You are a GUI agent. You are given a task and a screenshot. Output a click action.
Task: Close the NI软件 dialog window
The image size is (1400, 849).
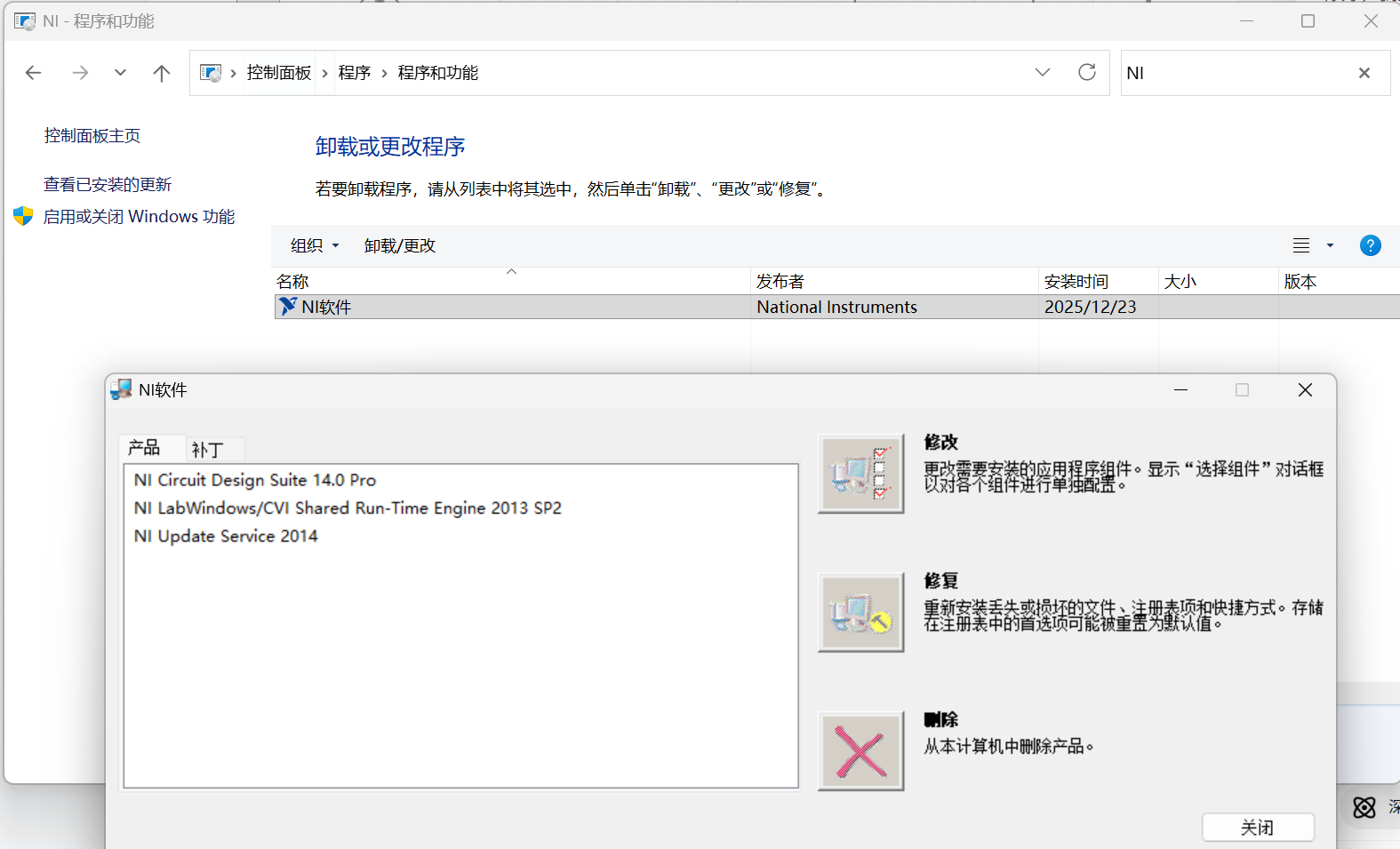pyautogui.click(x=1305, y=389)
